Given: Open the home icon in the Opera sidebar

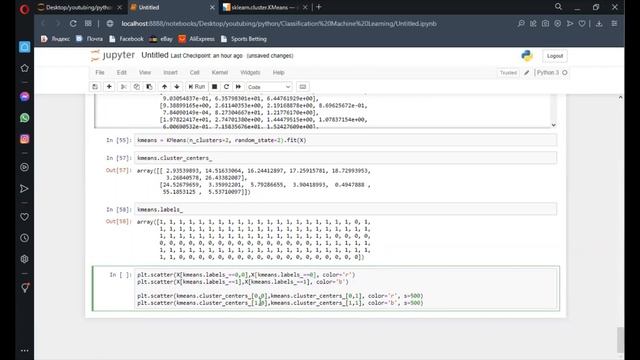Looking at the screenshot, I should point(24,47).
